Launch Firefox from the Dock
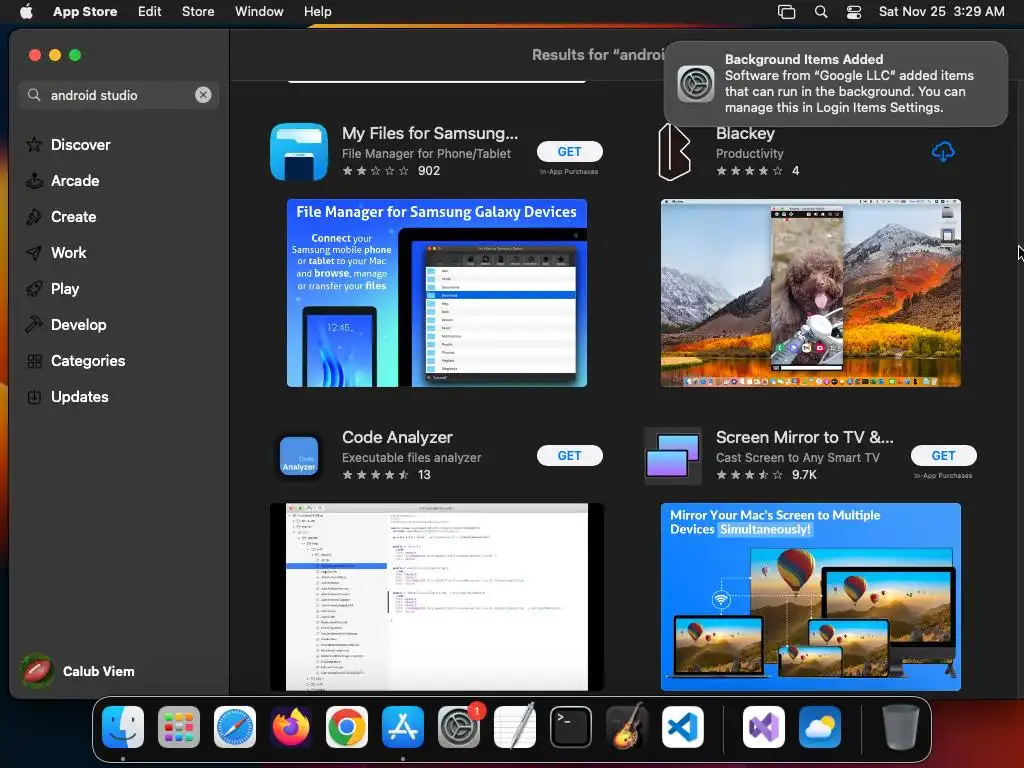1024x768 pixels. (291, 727)
